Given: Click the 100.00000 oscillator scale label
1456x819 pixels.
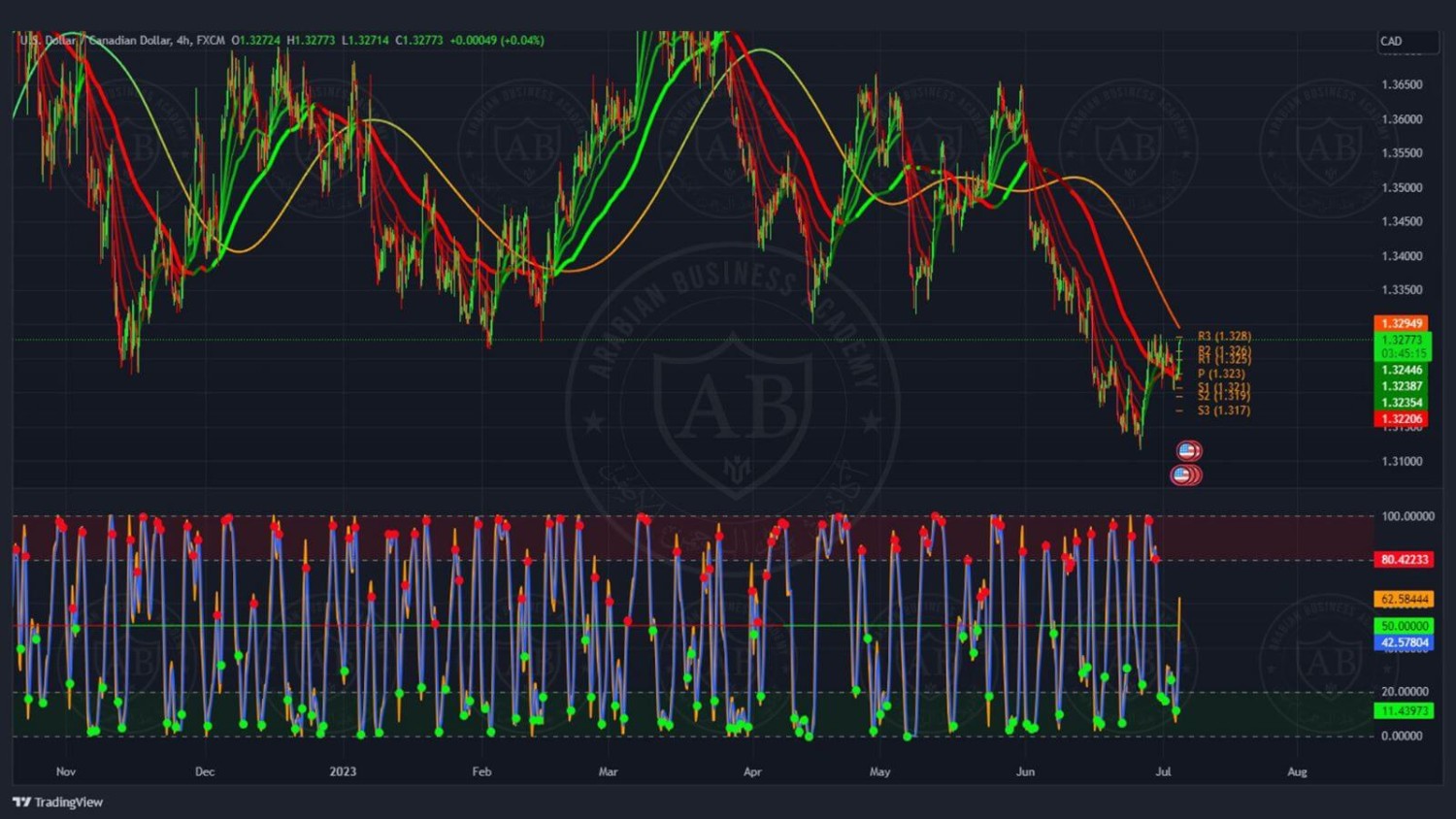Looking at the screenshot, I should 1407,516.
